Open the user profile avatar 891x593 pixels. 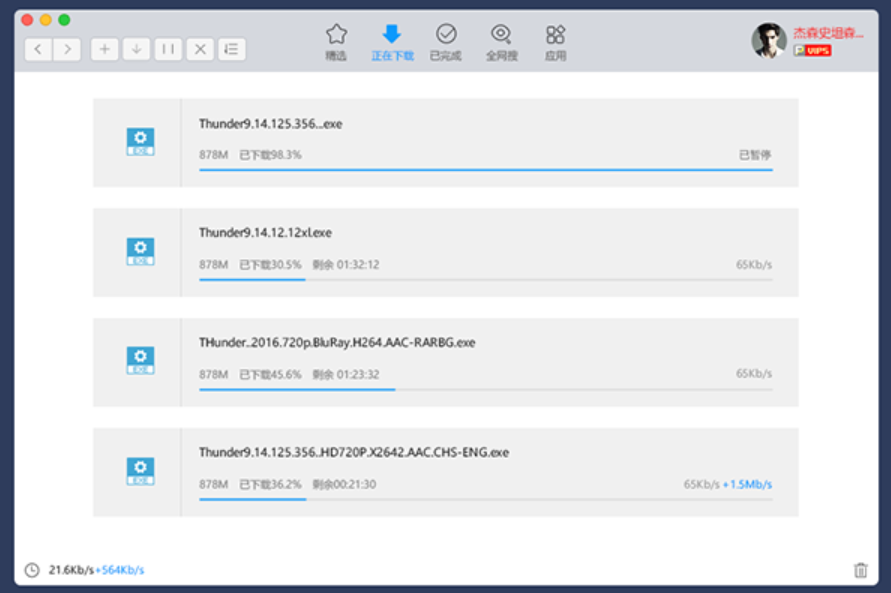click(769, 41)
